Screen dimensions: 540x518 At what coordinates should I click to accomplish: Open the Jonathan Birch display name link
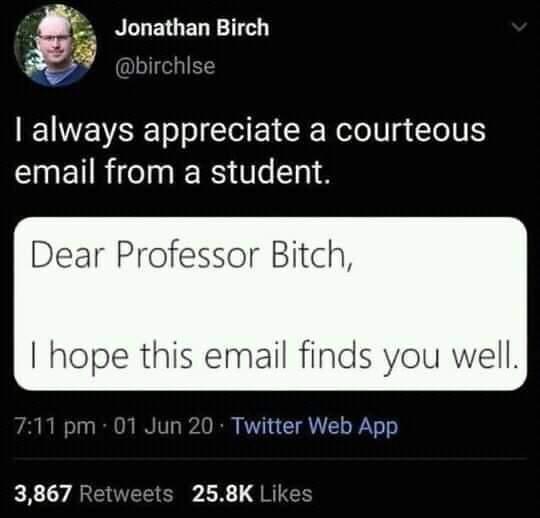point(192,27)
